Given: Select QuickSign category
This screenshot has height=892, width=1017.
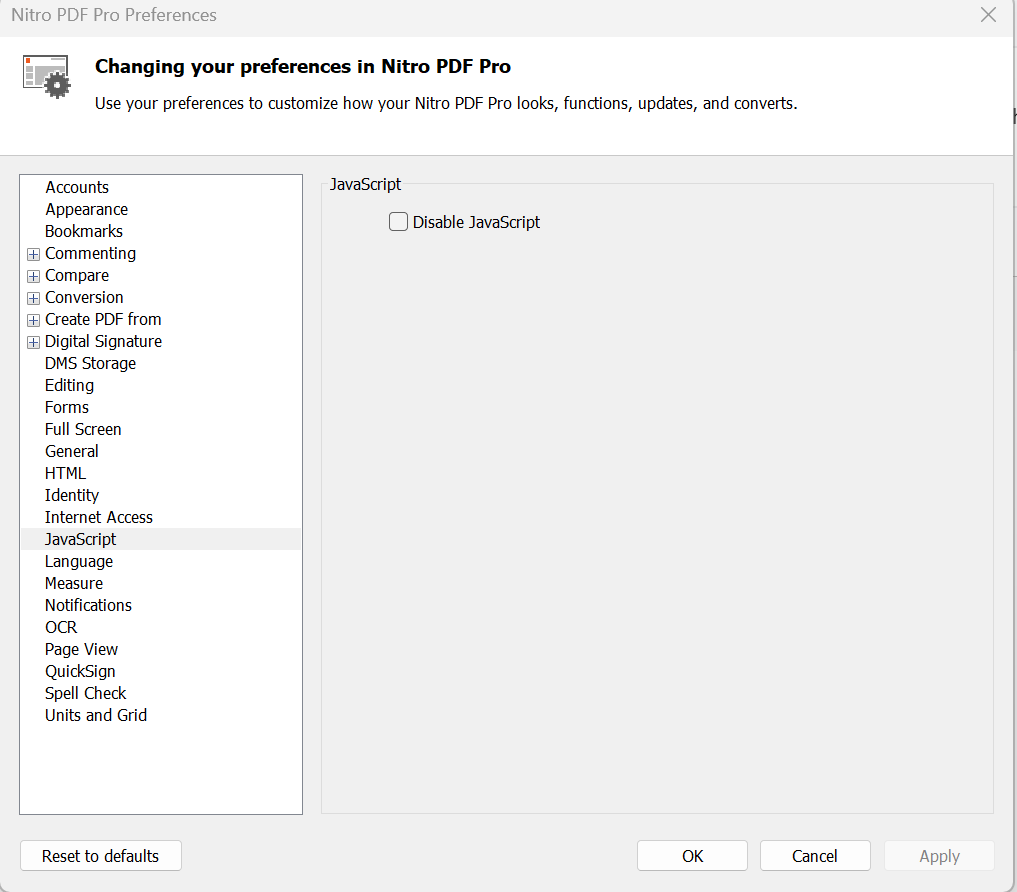Looking at the screenshot, I should coord(80,672).
